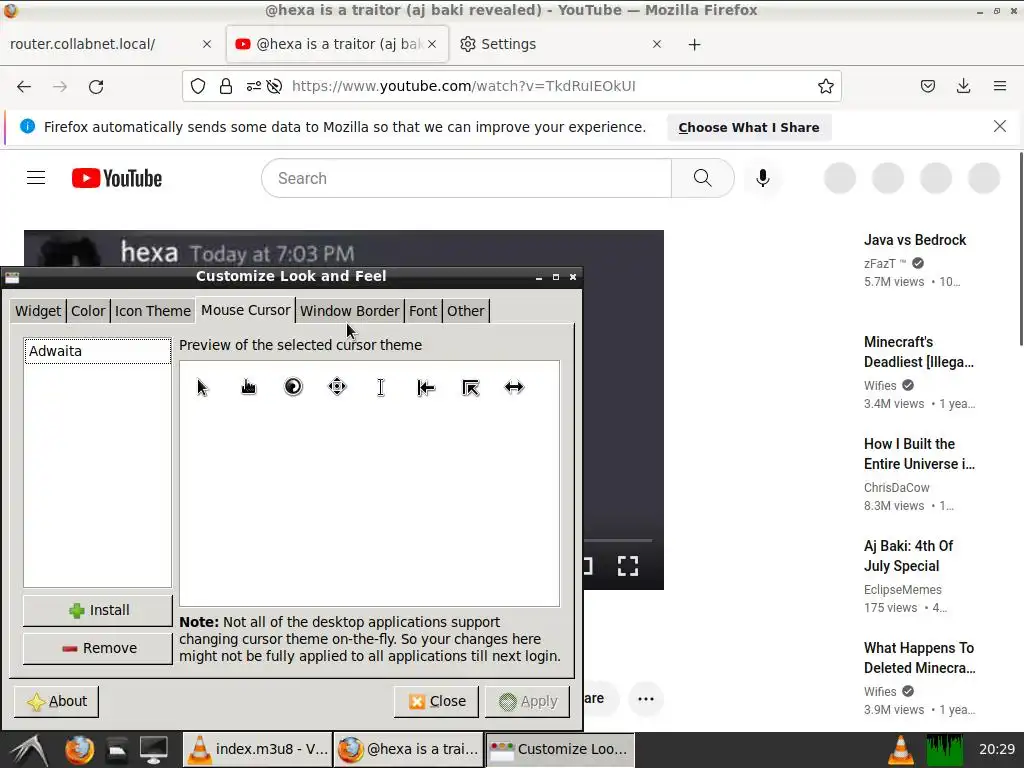Switch to the Widget tab

click(38, 311)
